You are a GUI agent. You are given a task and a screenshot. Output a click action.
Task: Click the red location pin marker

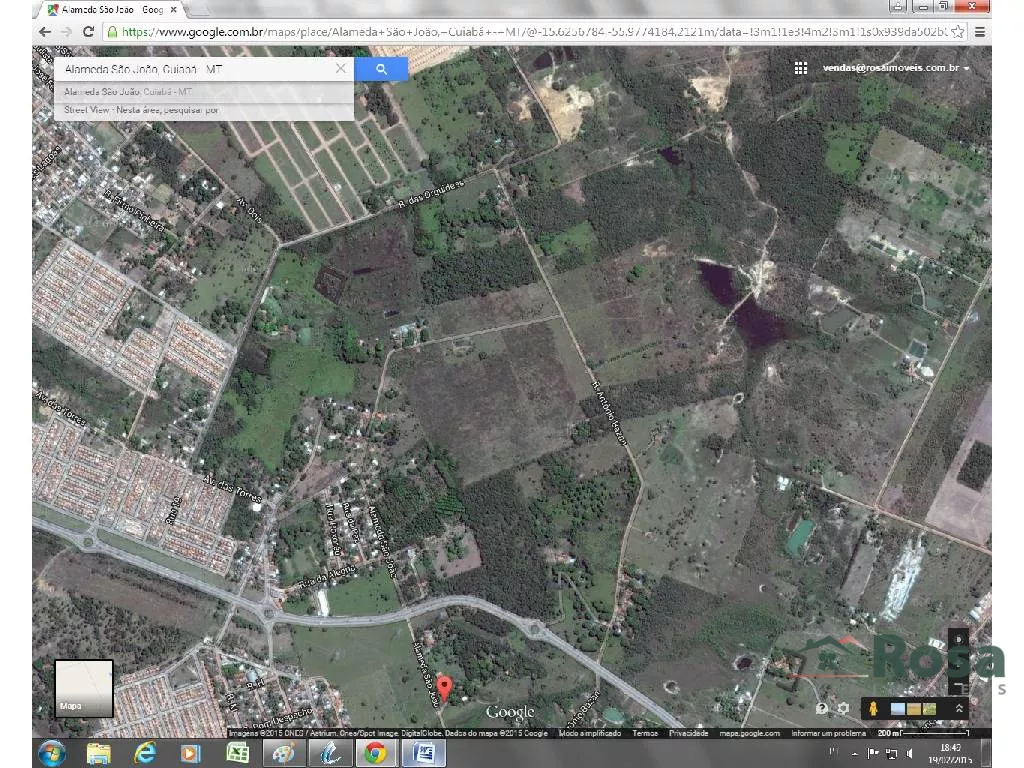[446, 687]
